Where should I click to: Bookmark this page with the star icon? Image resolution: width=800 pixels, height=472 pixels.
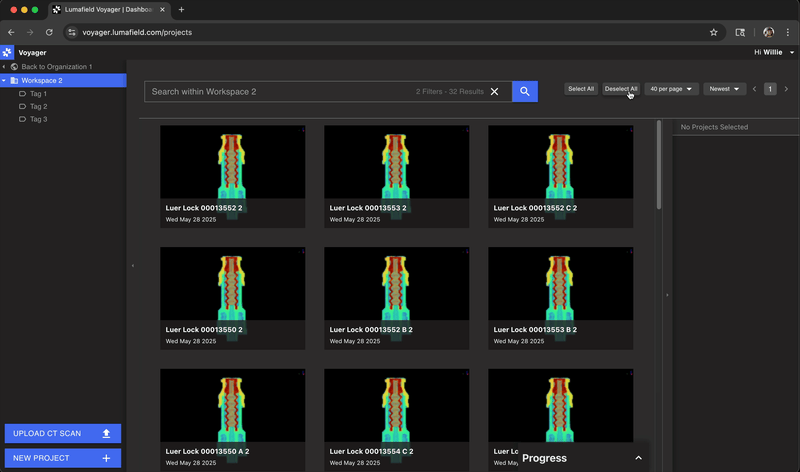click(713, 32)
